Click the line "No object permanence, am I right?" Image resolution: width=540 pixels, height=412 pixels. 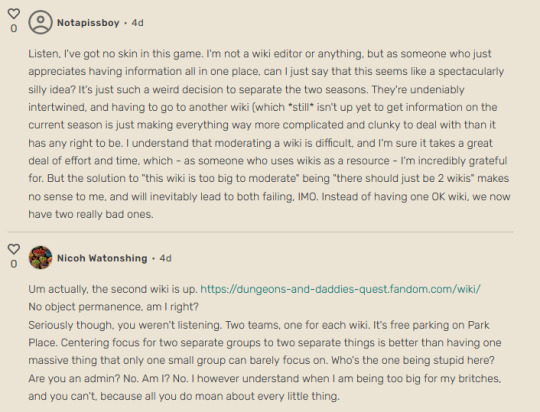pyautogui.click(x=113, y=307)
